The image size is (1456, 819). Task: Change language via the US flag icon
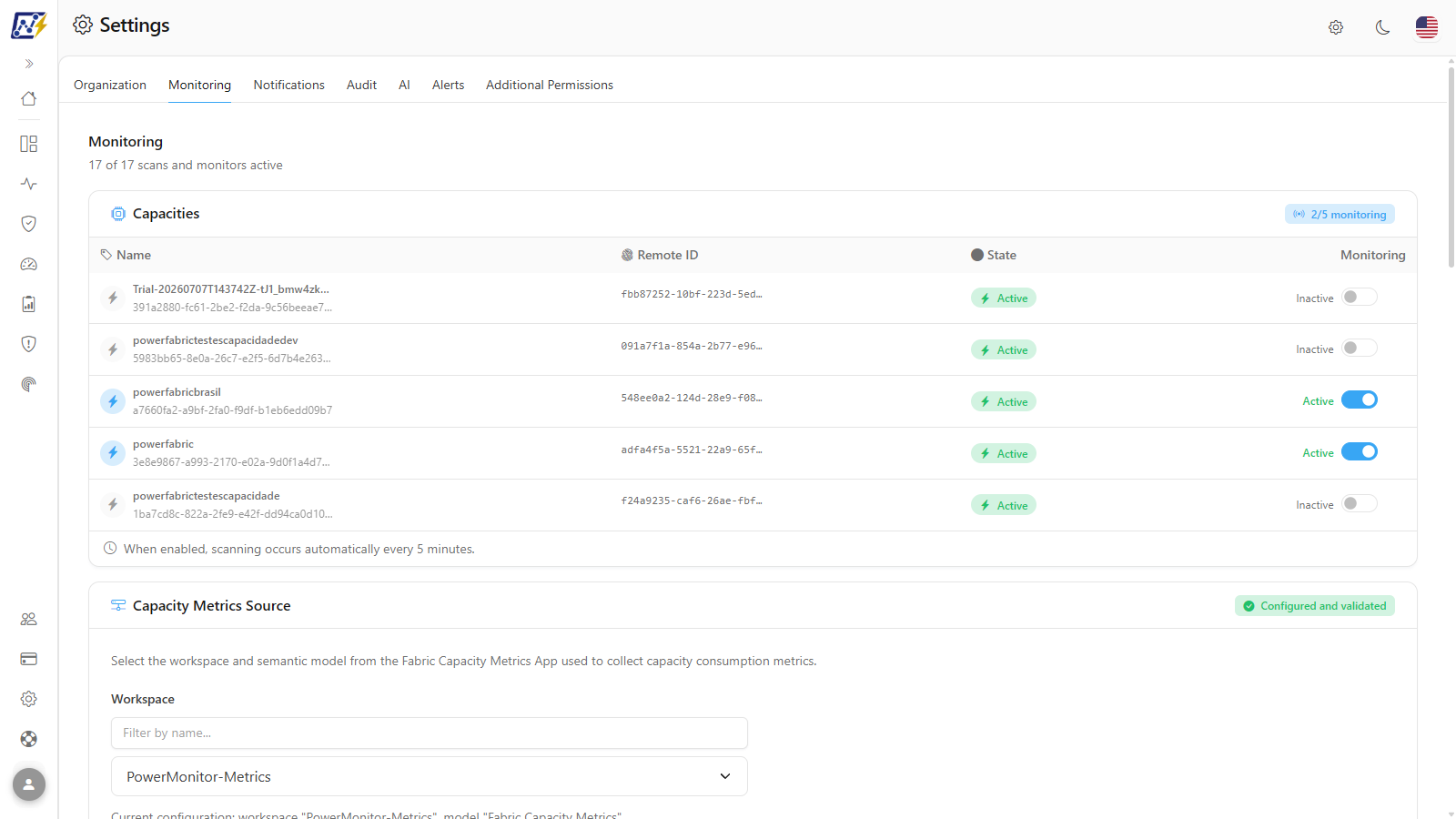(1427, 27)
